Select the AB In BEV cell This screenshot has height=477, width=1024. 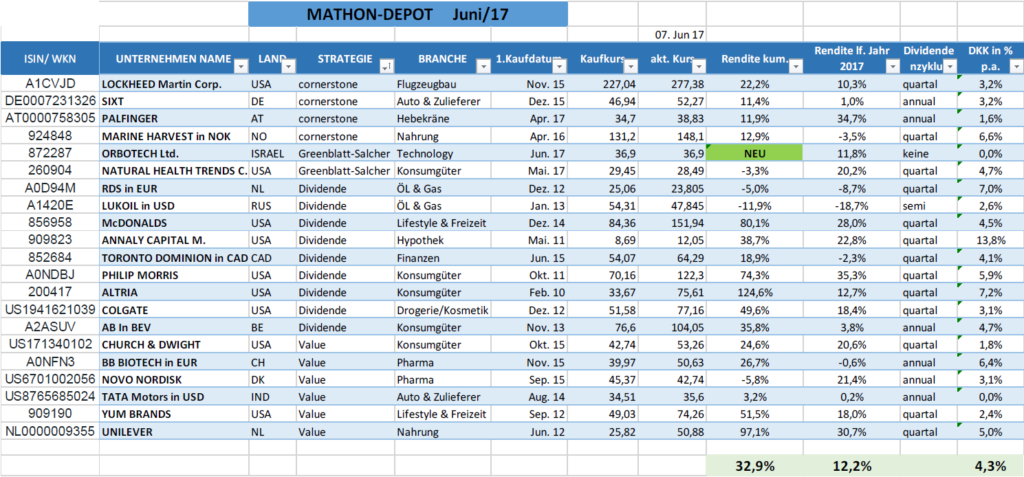pos(174,327)
